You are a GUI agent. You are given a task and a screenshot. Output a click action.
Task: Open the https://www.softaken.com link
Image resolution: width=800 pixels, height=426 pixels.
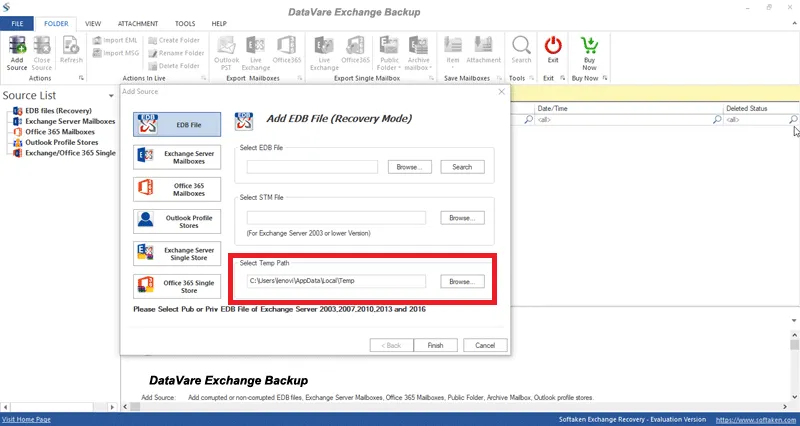coord(757,419)
